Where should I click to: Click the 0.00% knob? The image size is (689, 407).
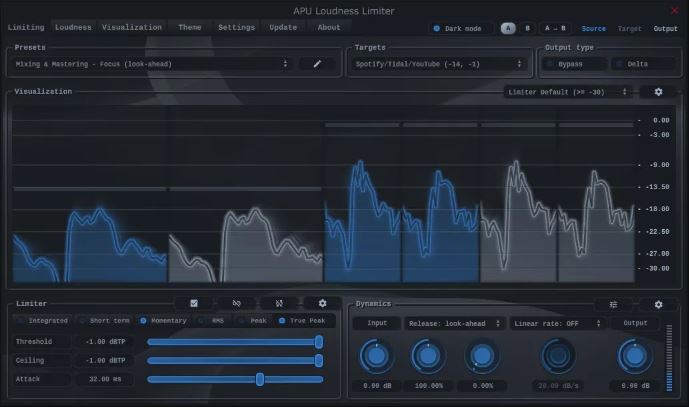(482, 356)
